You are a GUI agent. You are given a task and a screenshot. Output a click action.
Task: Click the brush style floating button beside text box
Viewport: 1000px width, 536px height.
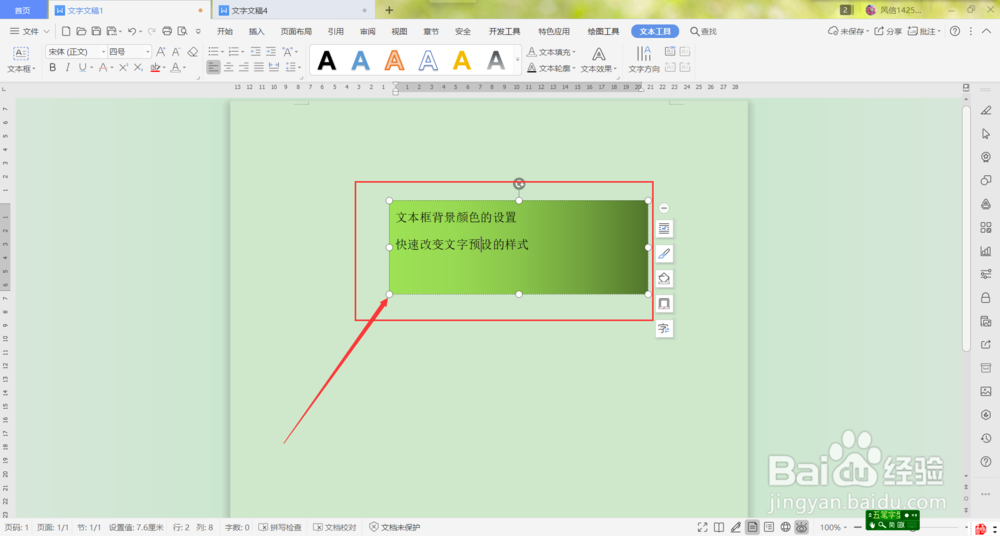[664, 253]
